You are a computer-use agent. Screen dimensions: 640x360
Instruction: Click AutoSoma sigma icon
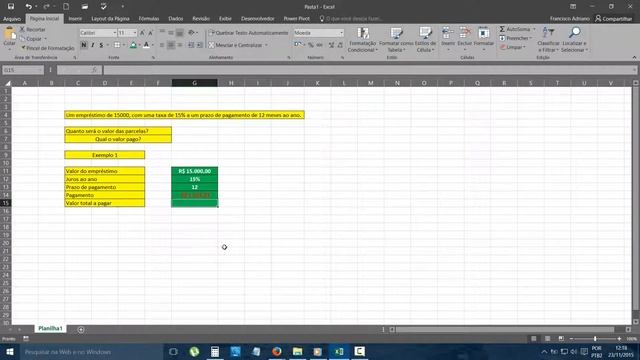502,29
